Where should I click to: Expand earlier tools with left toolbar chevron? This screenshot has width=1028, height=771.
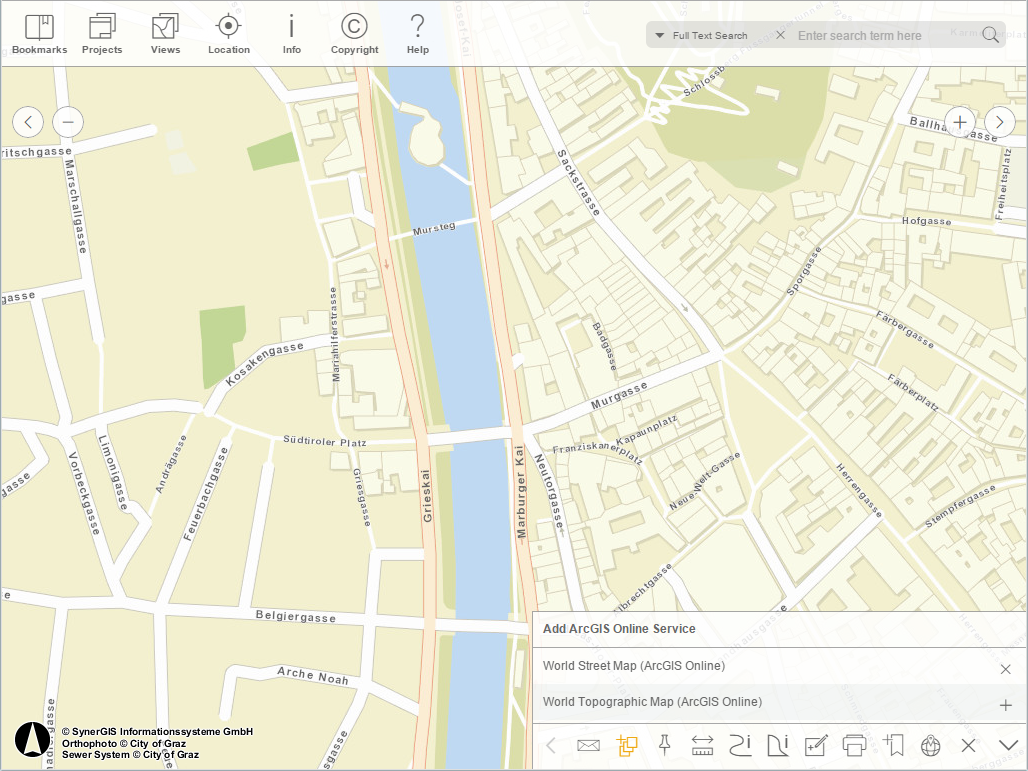coord(551,745)
